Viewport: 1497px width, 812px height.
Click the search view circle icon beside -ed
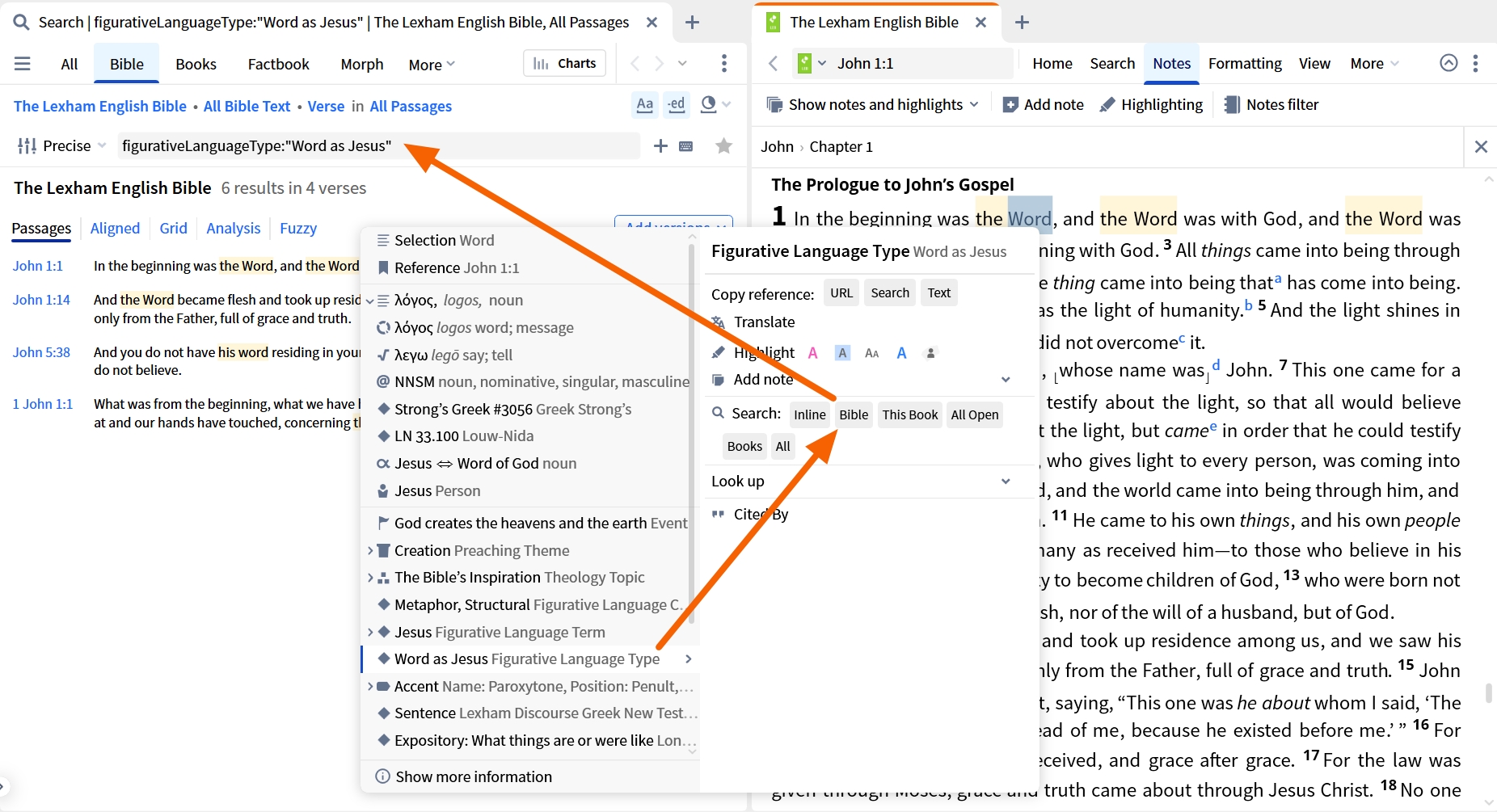point(709,104)
